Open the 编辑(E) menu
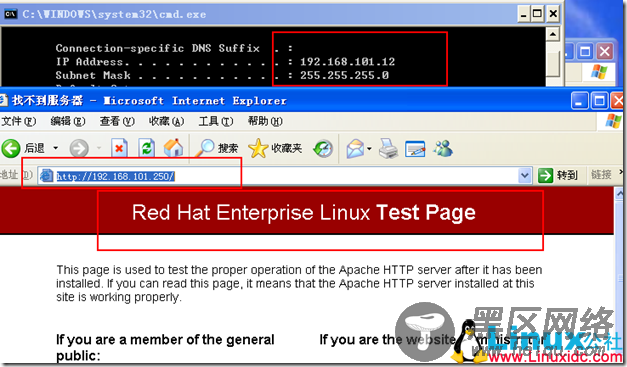 [68, 121]
